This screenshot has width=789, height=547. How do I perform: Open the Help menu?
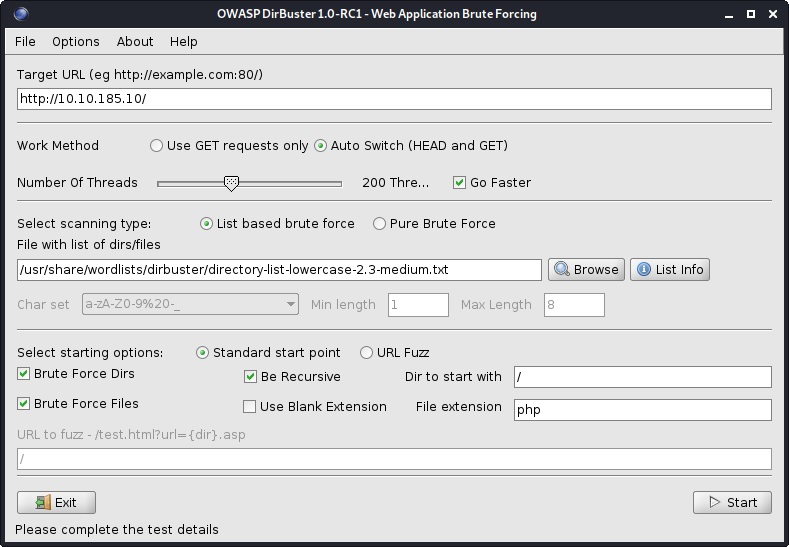click(x=184, y=42)
